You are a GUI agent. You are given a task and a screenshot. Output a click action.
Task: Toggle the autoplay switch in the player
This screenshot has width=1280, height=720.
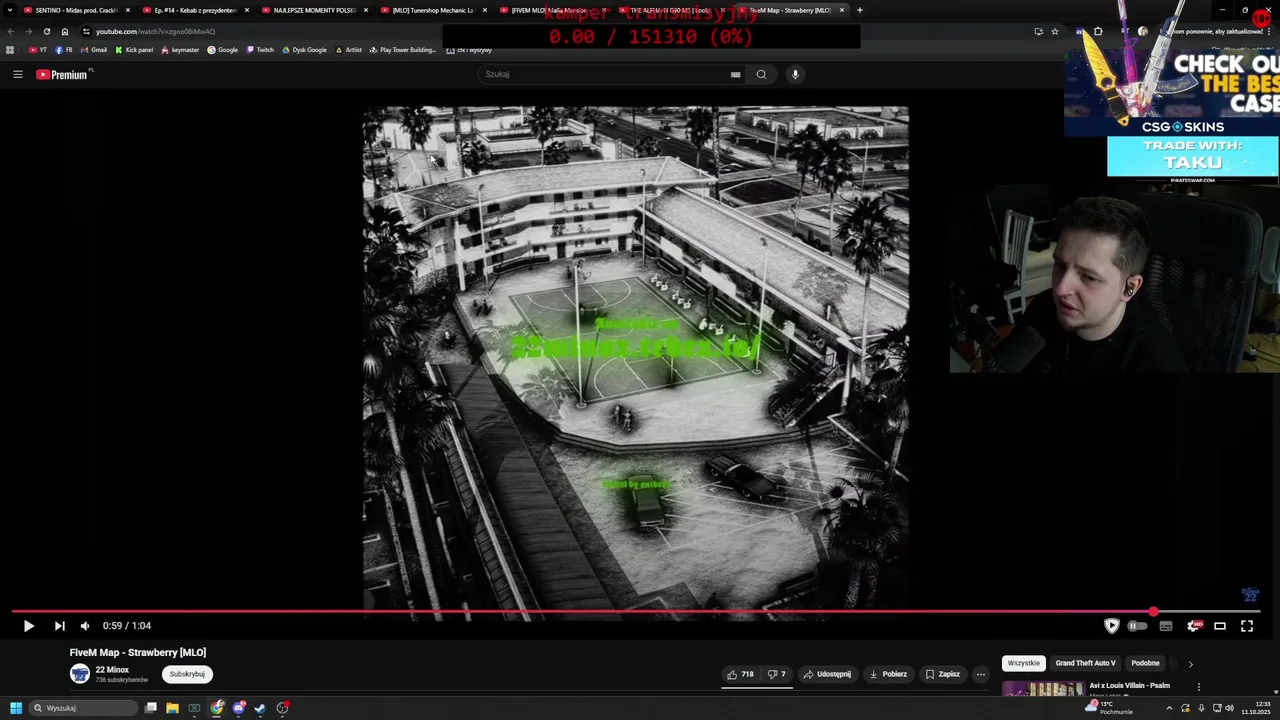pyautogui.click(x=1137, y=626)
